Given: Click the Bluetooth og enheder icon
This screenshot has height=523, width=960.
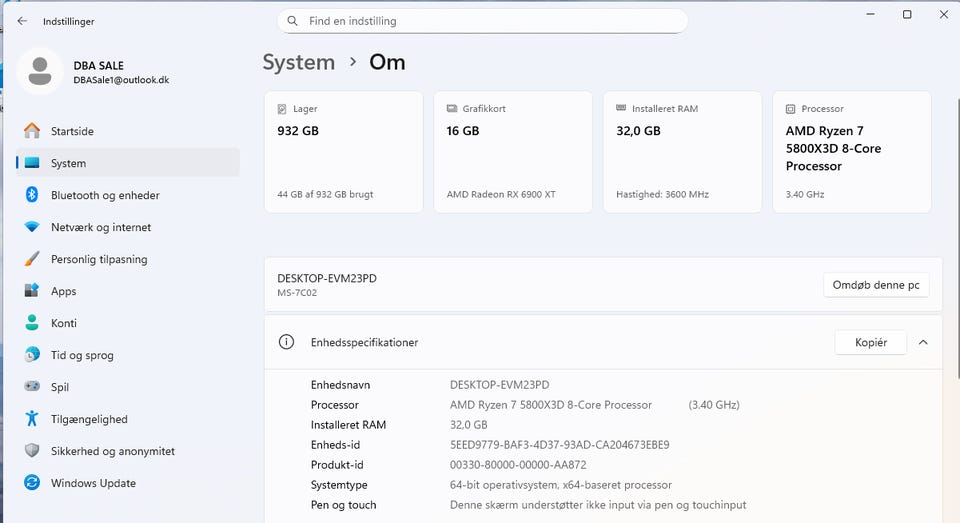Looking at the screenshot, I should (32, 195).
